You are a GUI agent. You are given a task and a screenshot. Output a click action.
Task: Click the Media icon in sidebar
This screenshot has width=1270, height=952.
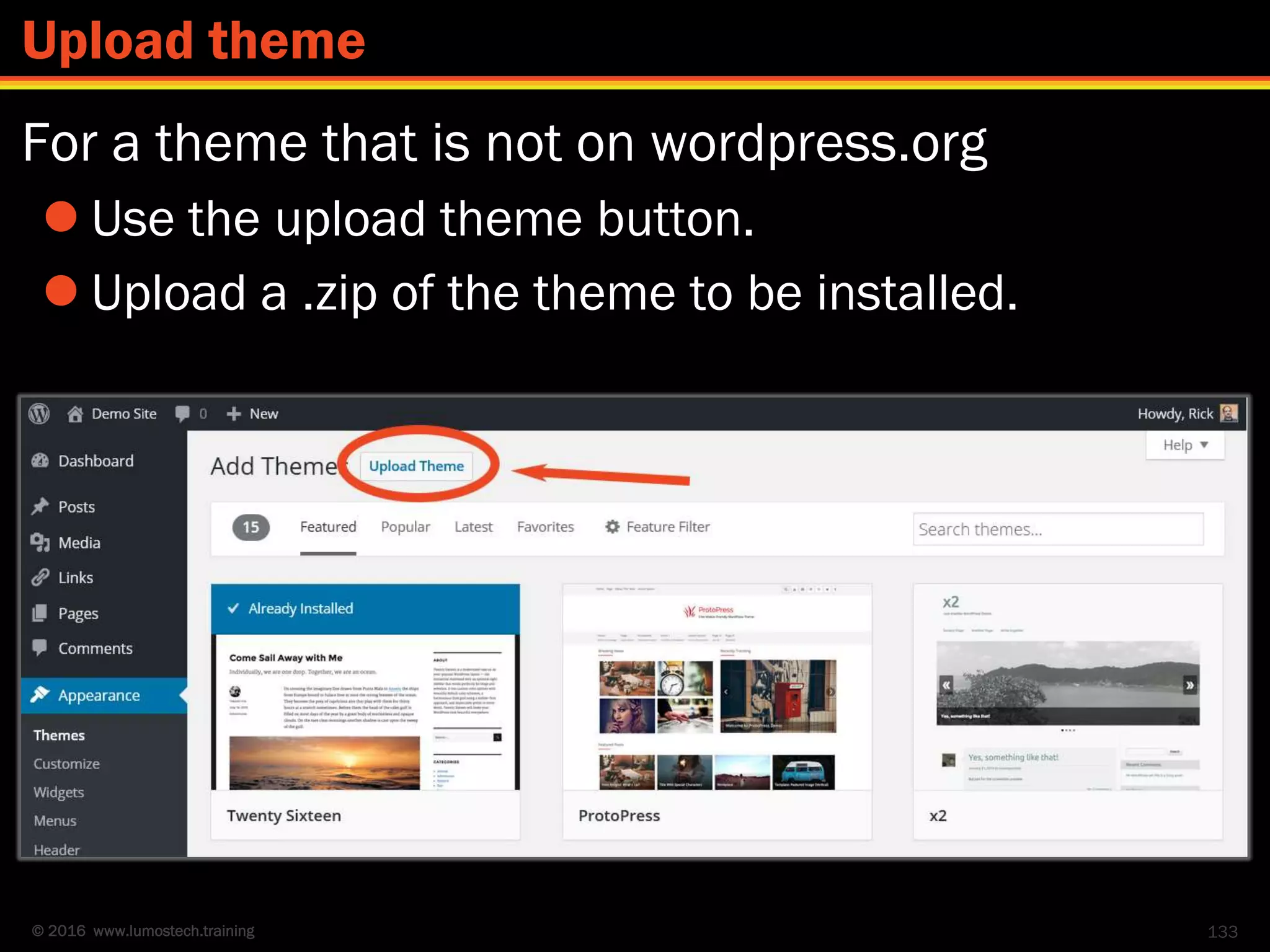40,542
